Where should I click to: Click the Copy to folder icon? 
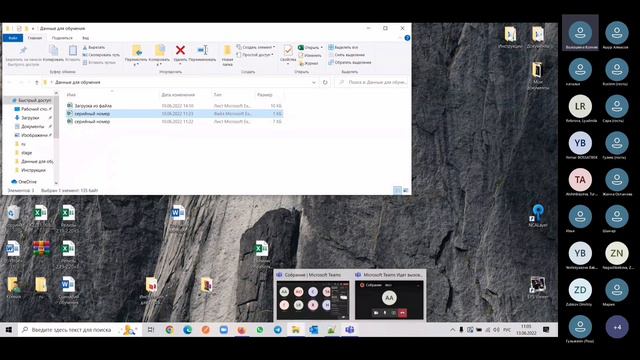coord(159,51)
